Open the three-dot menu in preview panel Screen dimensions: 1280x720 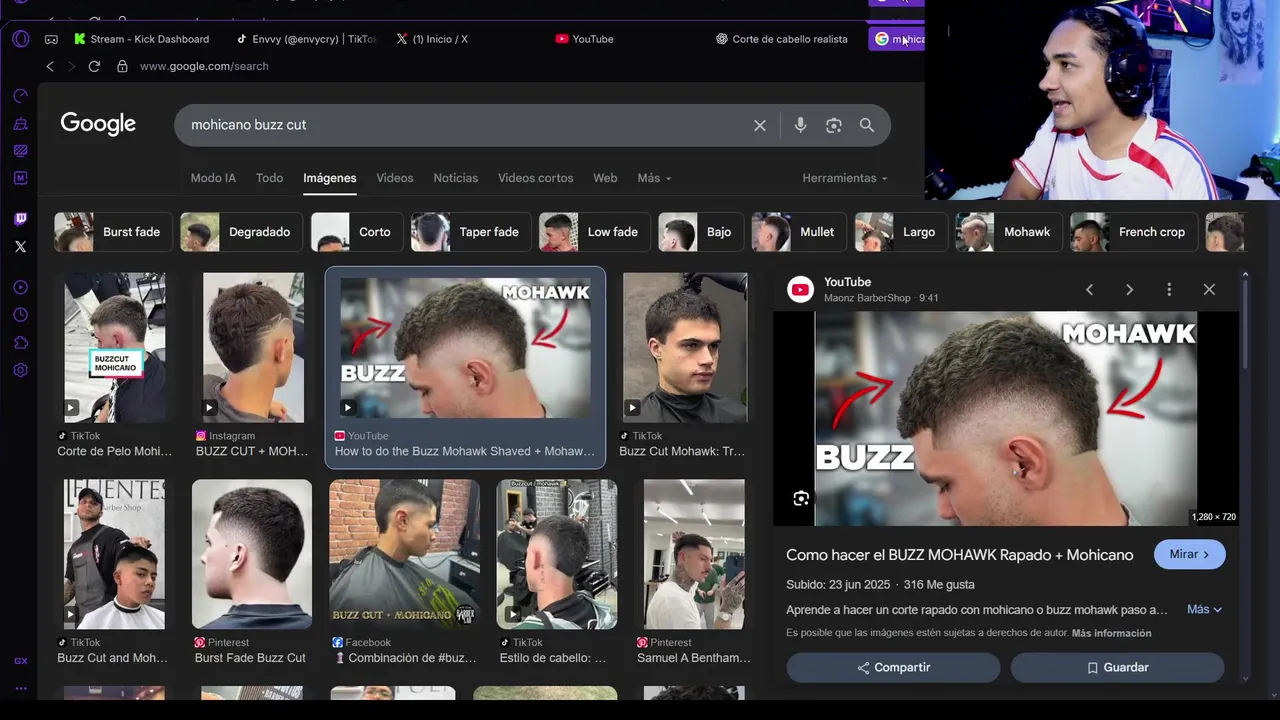click(x=1169, y=290)
